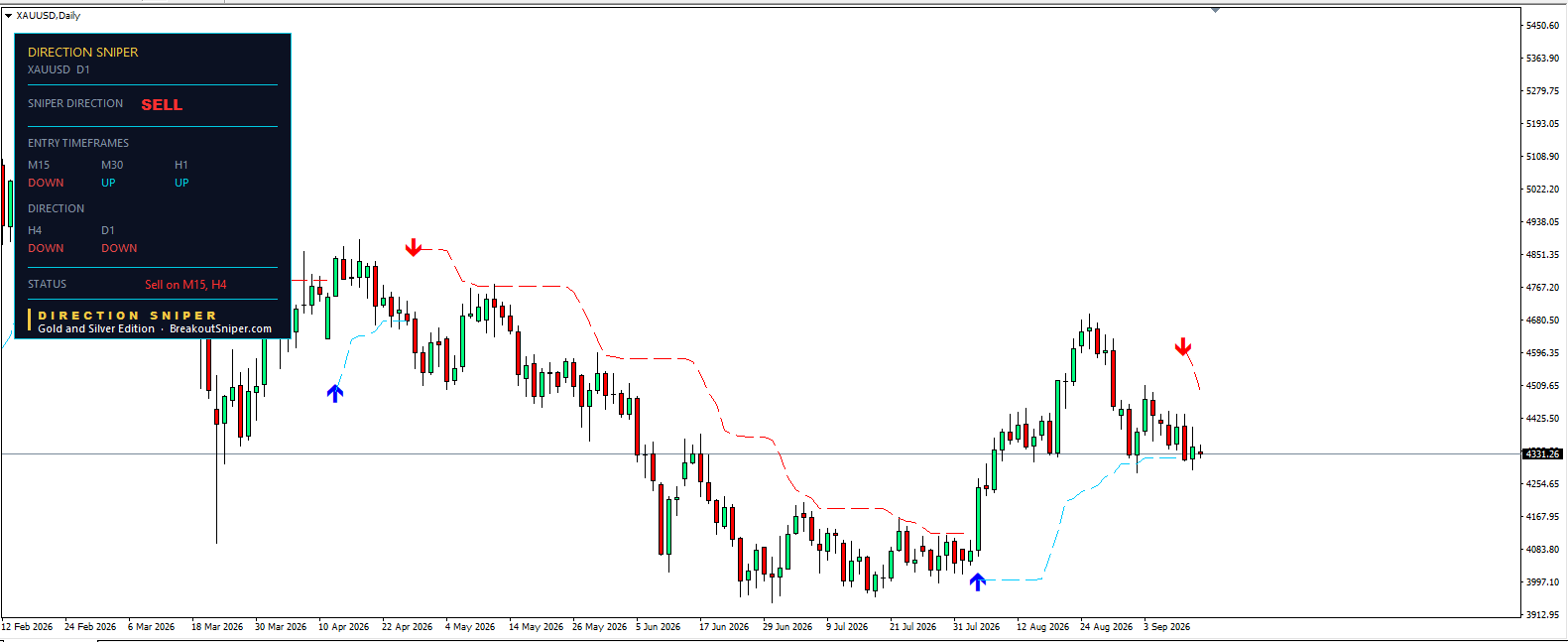Click the red SELL sniper direction indicator

pyautogui.click(x=162, y=104)
